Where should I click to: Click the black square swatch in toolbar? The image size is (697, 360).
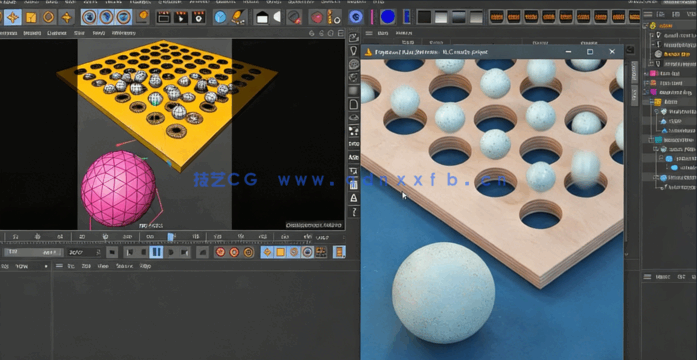(x=424, y=17)
